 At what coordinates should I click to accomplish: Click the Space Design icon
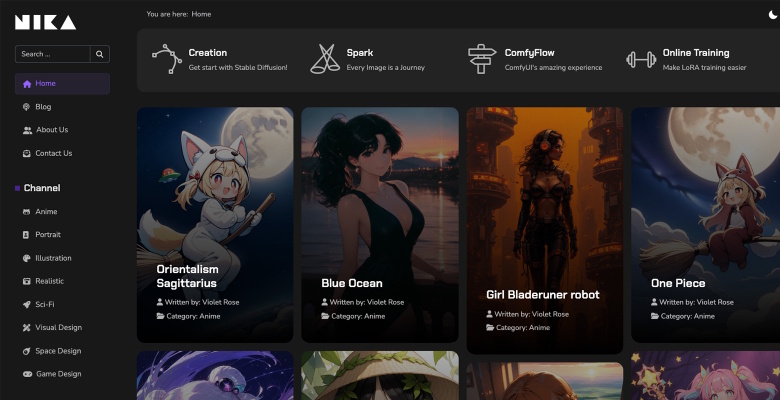[26, 351]
